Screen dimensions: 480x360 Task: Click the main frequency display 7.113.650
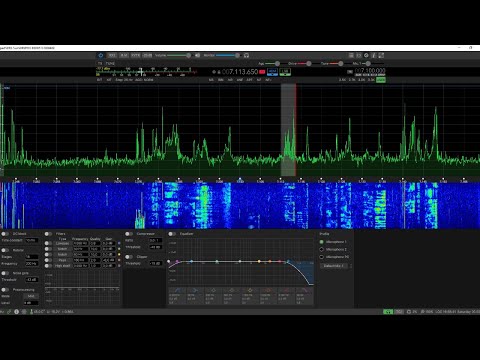[240, 72]
